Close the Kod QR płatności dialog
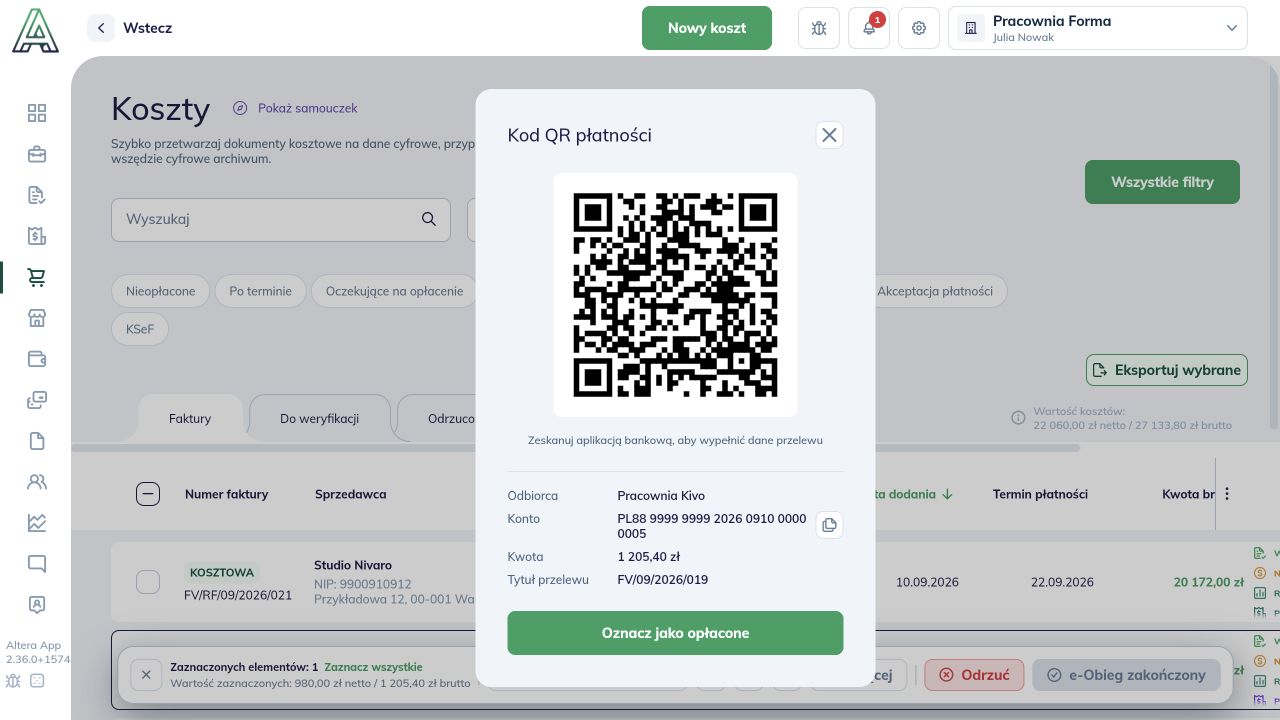Image resolution: width=1280 pixels, height=720 pixels. (x=829, y=135)
